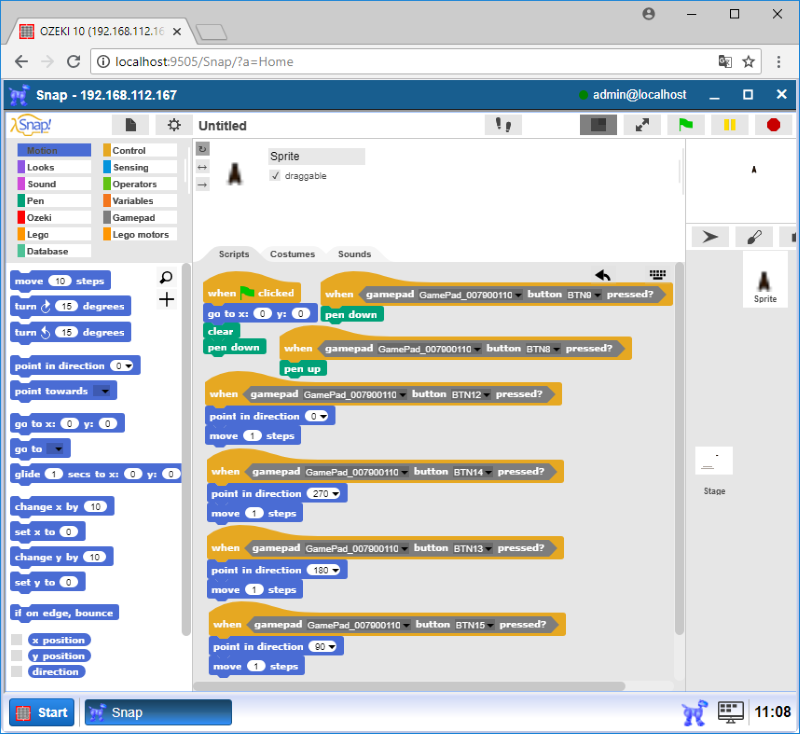Toggle y position watcher checkbox
Image resolution: width=800 pixels, height=734 pixels.
point(17,655)
